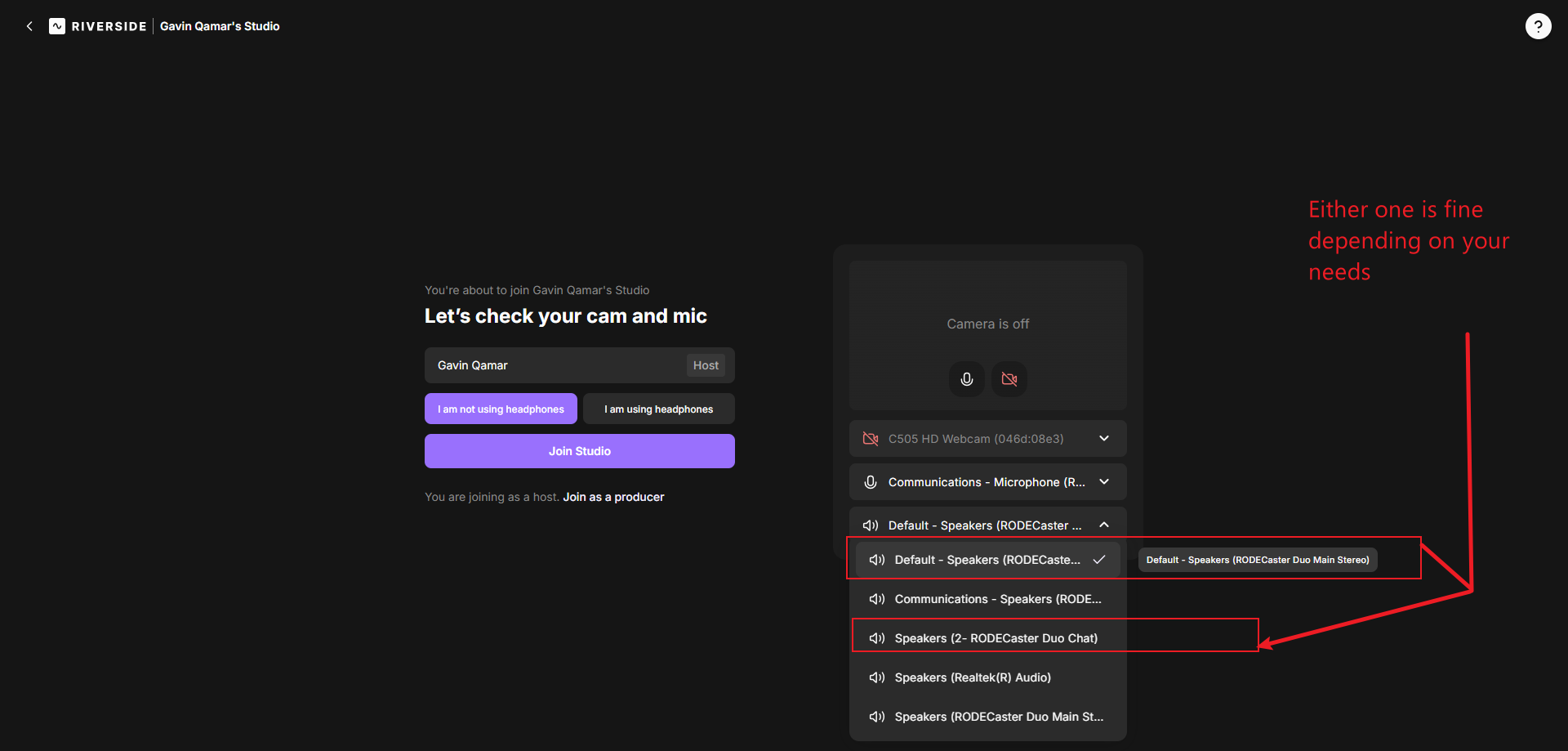Screen dimensions: 1568x751
Task: Click 'Join as a producer' link
Action: pos(613,497)
